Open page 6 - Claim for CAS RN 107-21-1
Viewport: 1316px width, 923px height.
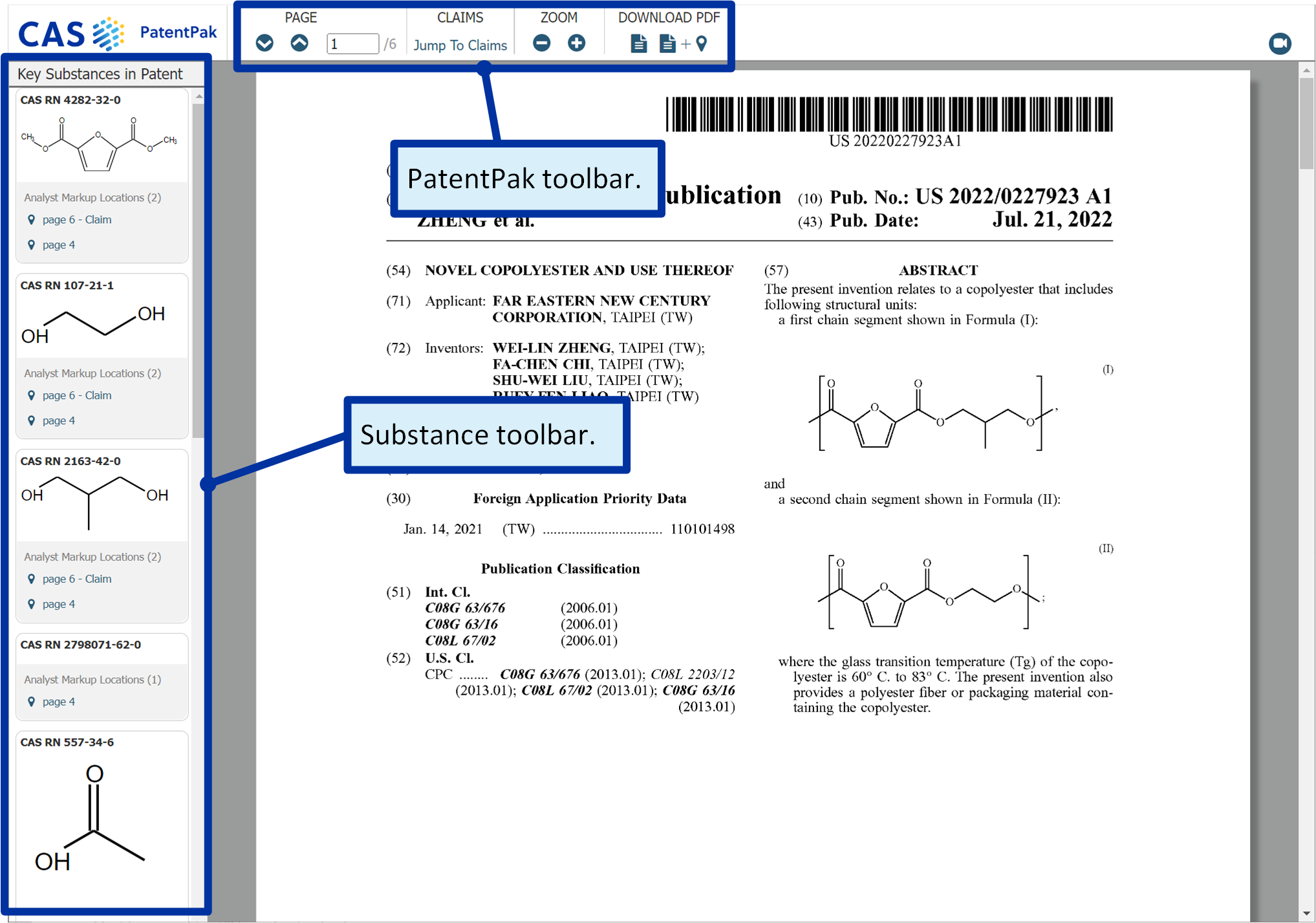tap(76, 395)
